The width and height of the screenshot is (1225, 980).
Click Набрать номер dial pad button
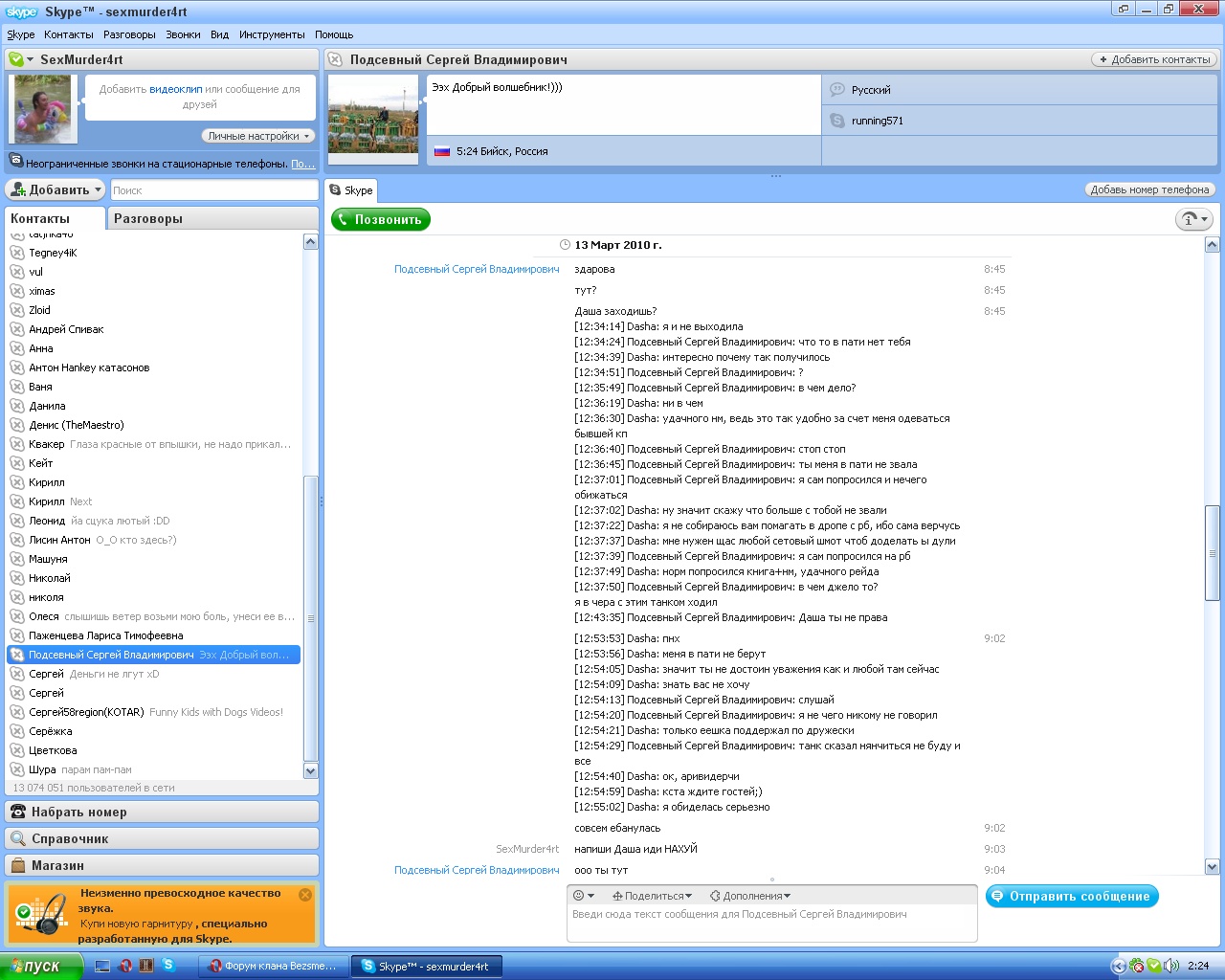[162, 812]
